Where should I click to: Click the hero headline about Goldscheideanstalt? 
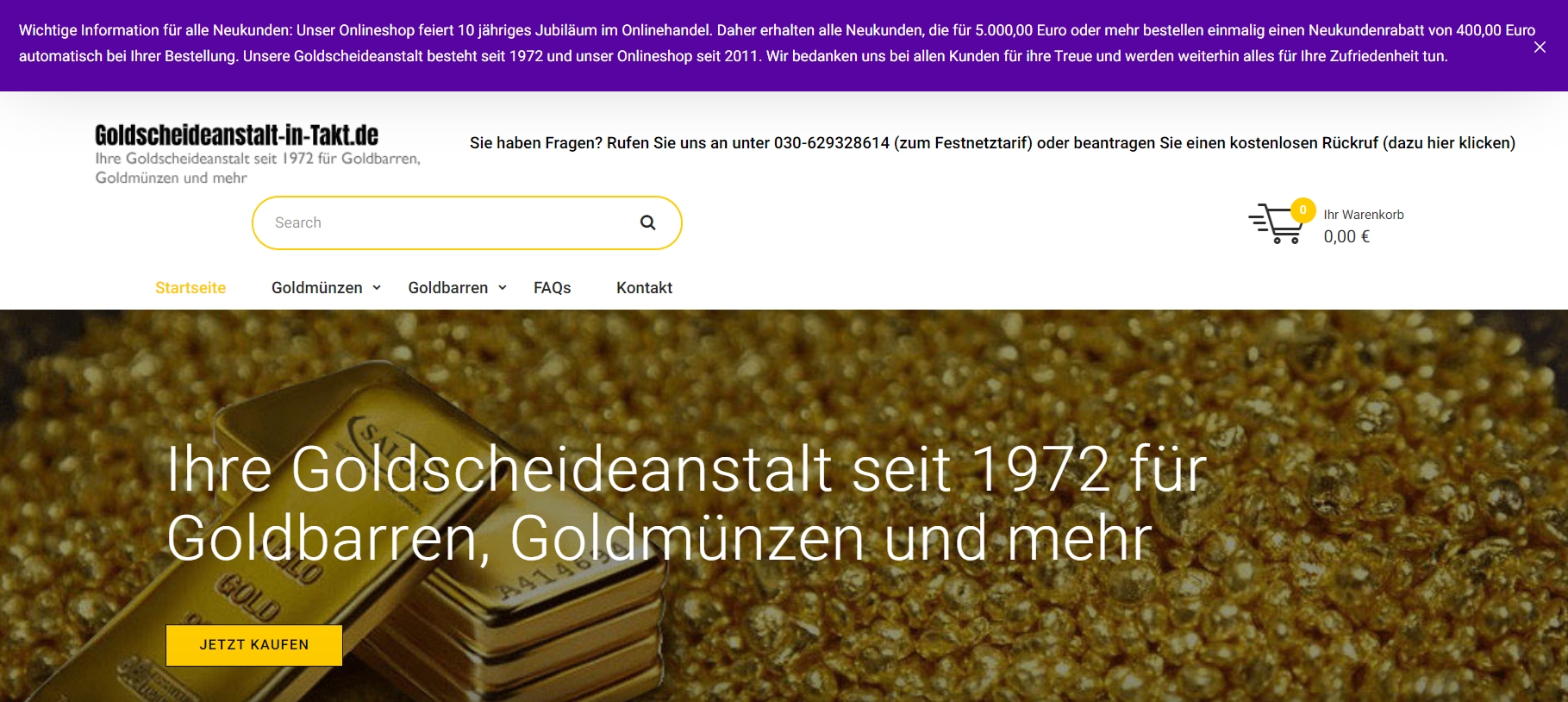coord(686,505)
